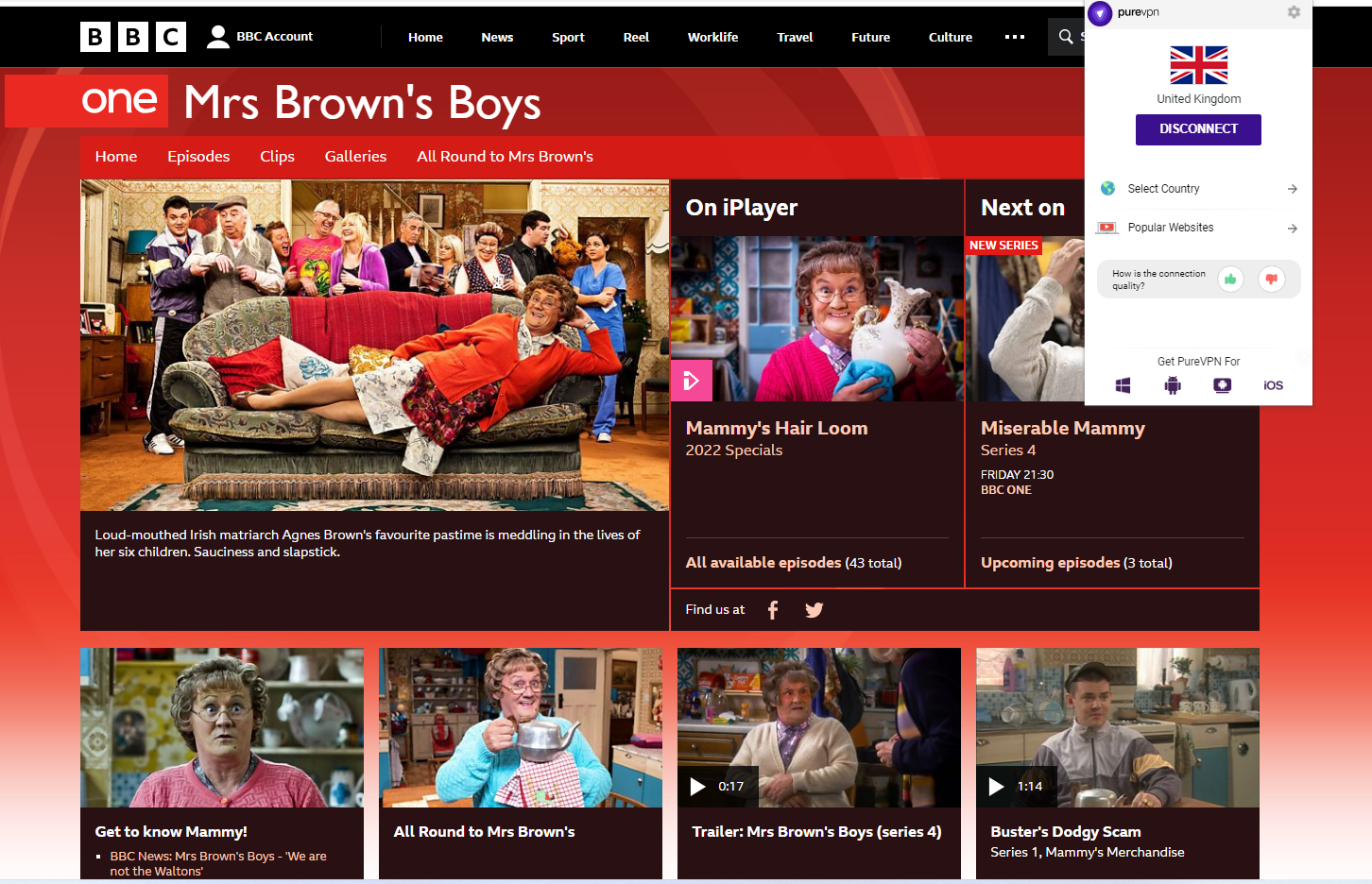Click the NEW SERIES badge

1003,246
